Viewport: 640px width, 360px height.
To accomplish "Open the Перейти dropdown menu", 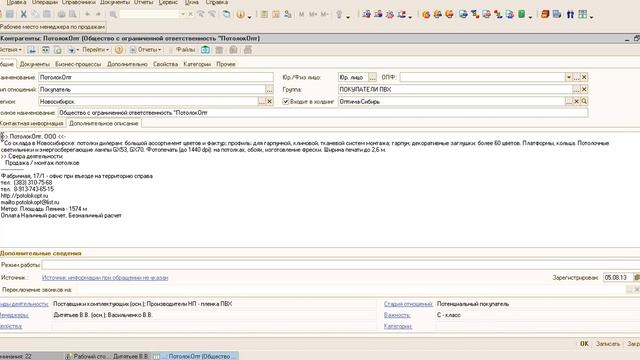I will coord(96,50).
